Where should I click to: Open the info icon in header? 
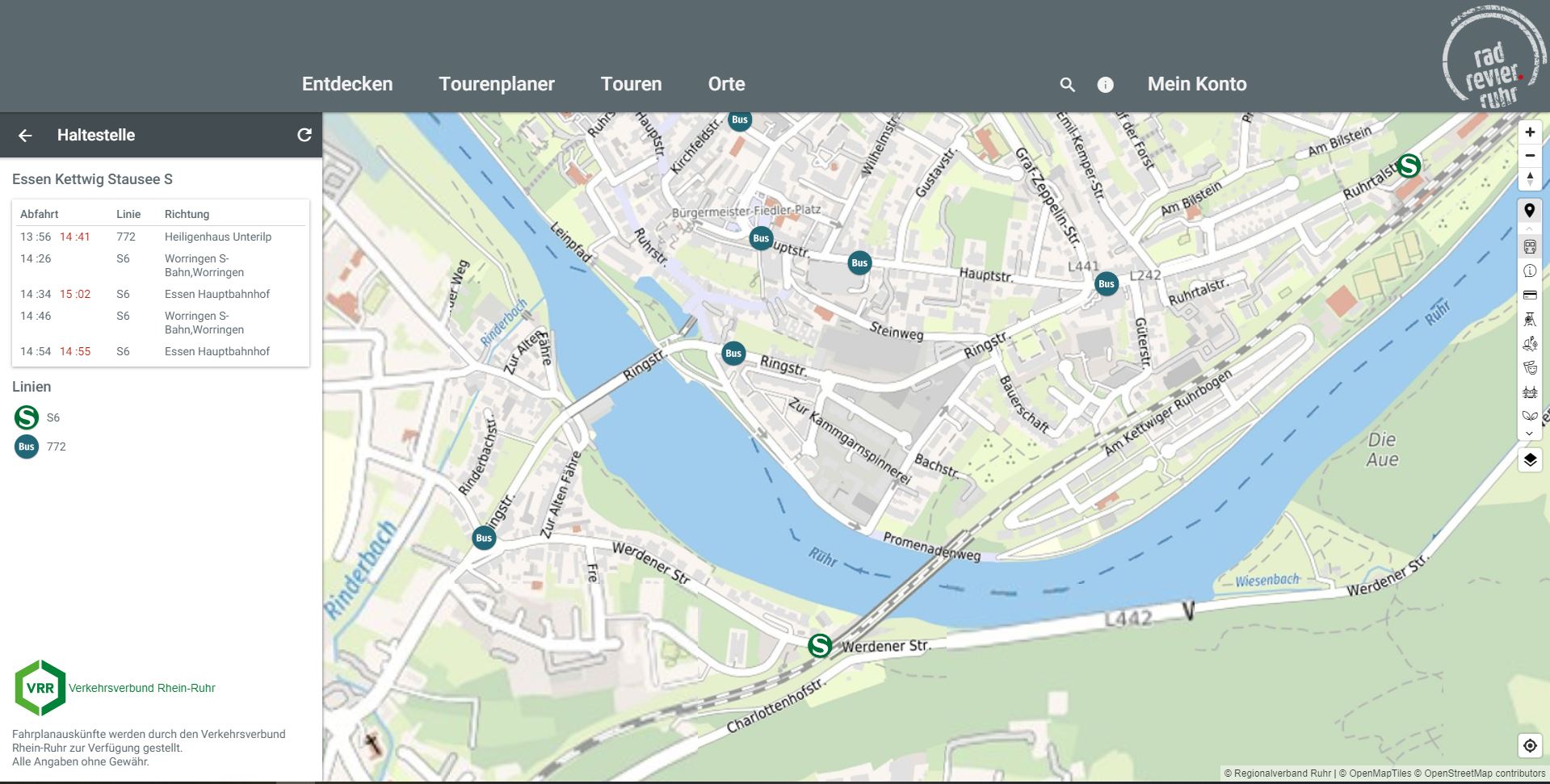point(1105,85)
